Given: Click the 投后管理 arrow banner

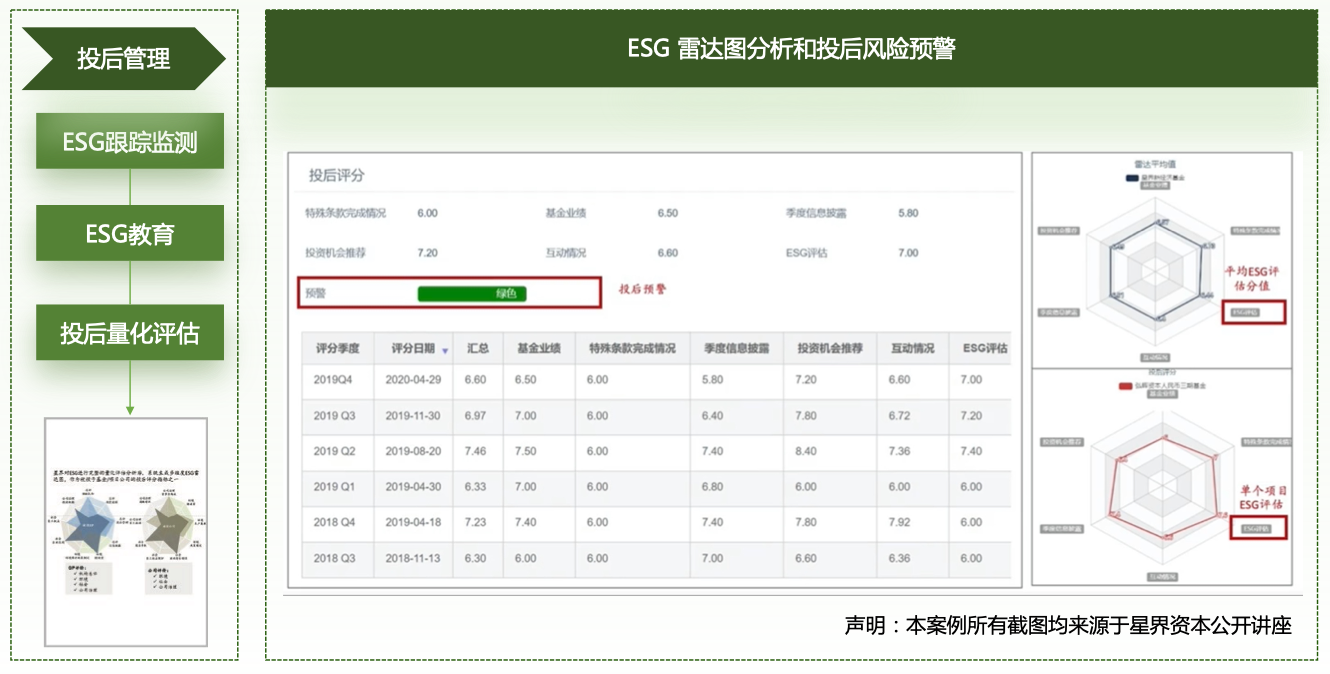Looking at the screenshot, I should click(124, 58).
